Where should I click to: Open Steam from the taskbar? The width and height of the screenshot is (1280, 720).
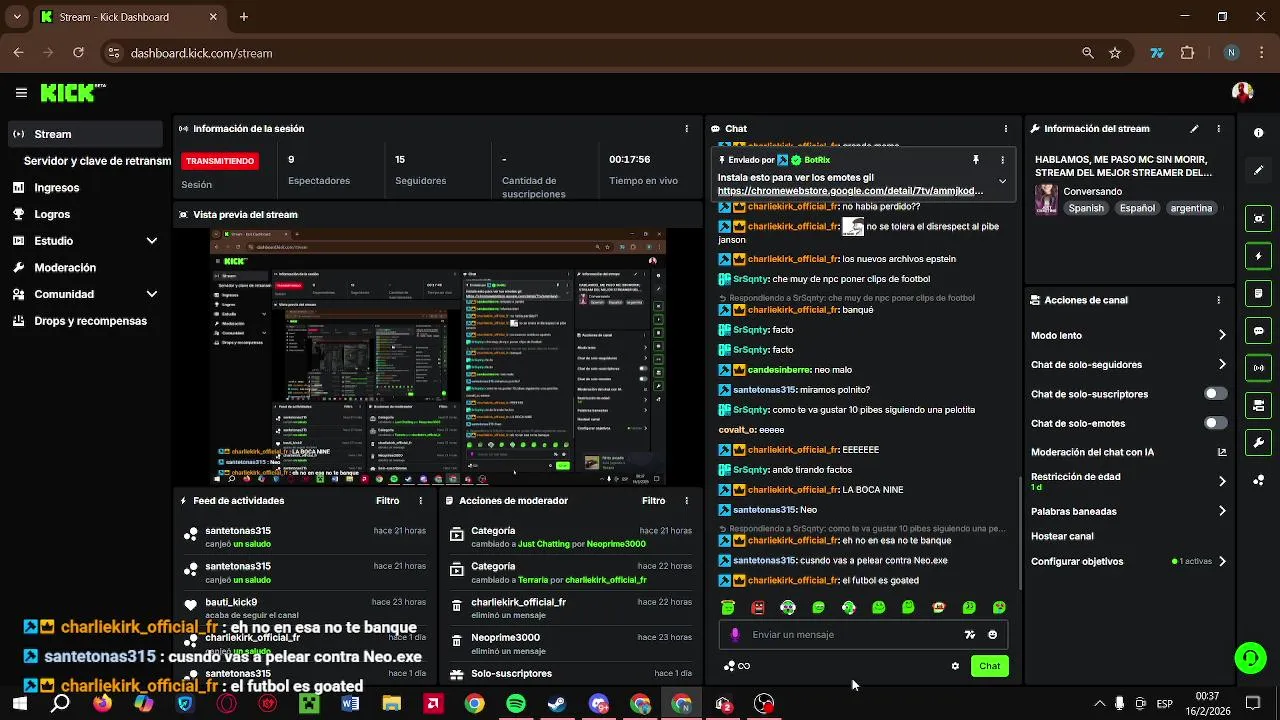tap(556, 704)
